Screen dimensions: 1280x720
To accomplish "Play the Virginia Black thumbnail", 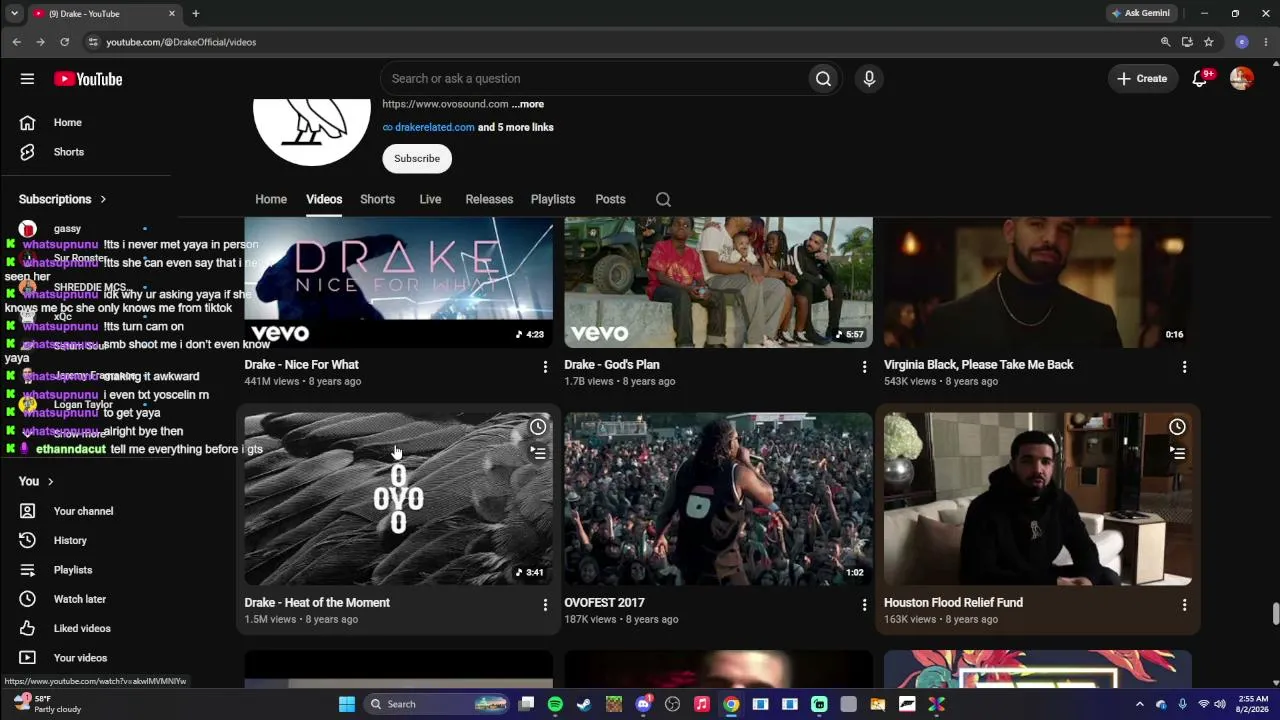I will pyautogui.click(x=1038, y=282).
